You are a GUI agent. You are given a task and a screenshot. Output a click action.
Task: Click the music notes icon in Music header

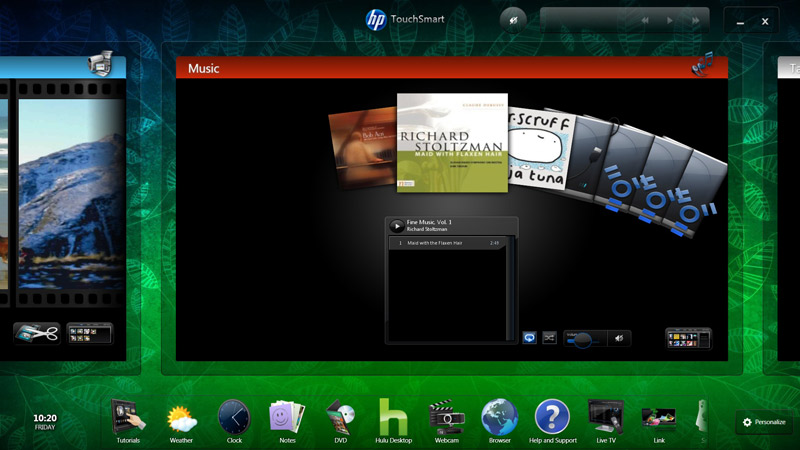(703, 65)
